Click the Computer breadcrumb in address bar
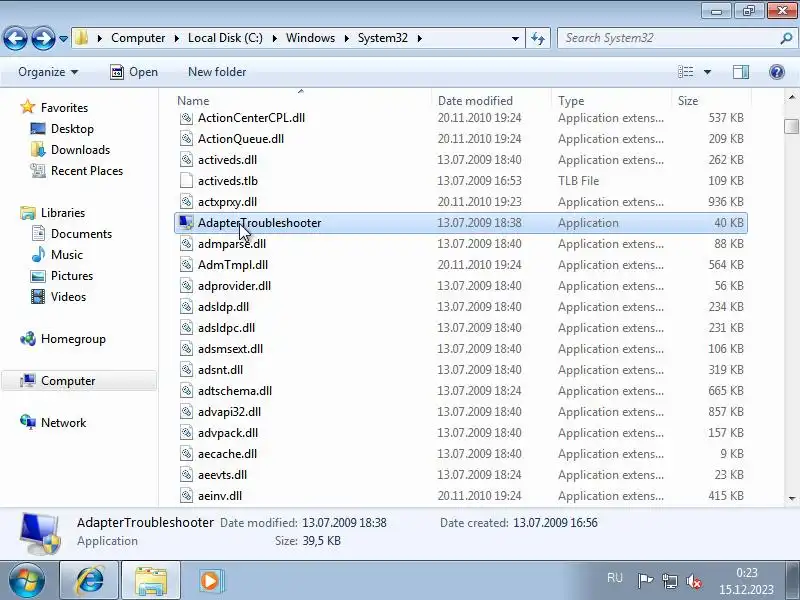This screenshot has height=600, width=800. point(138,38)
